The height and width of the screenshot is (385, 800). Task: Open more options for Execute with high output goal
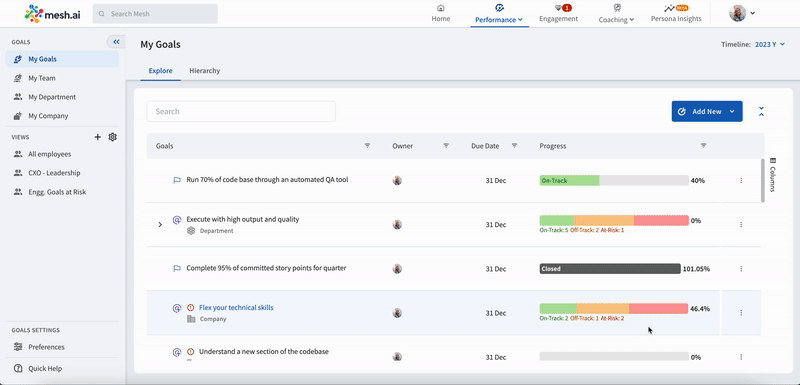741,224
